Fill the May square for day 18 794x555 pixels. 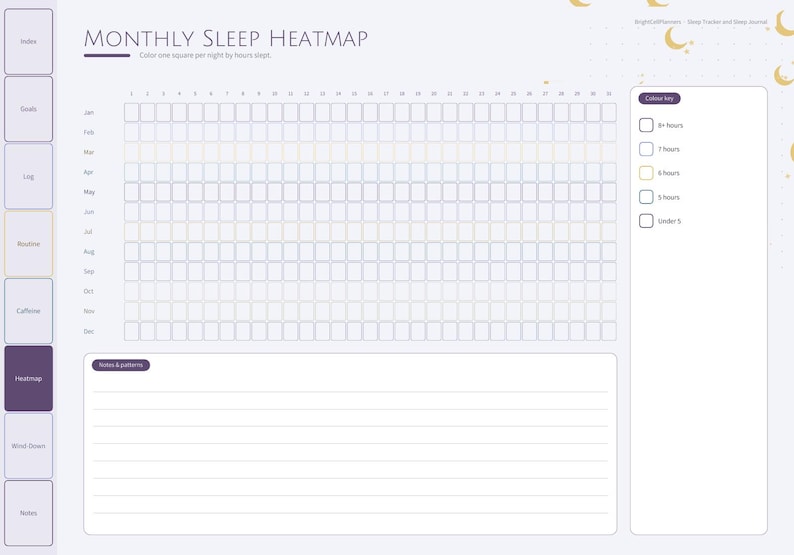pyautogui.click(x=402, y=192)
